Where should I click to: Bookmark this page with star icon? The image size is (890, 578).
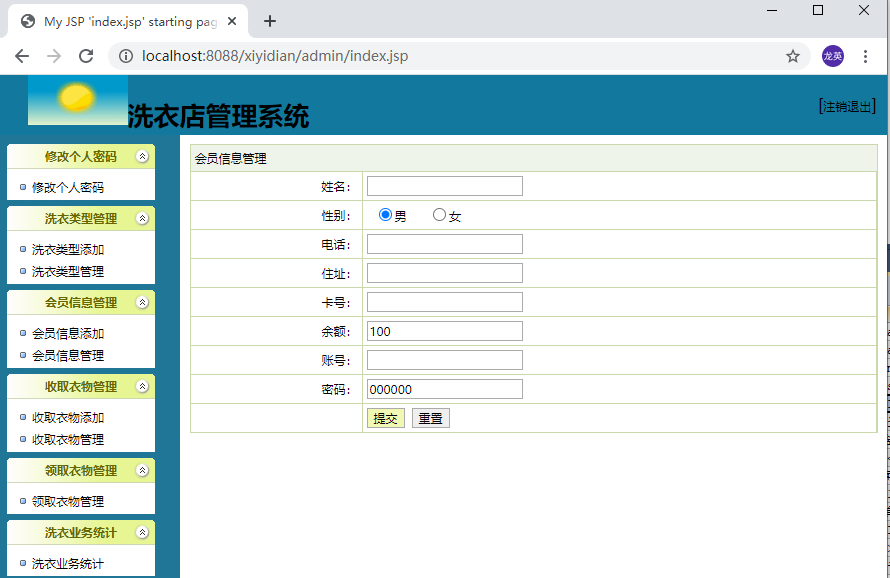(793, 56)
